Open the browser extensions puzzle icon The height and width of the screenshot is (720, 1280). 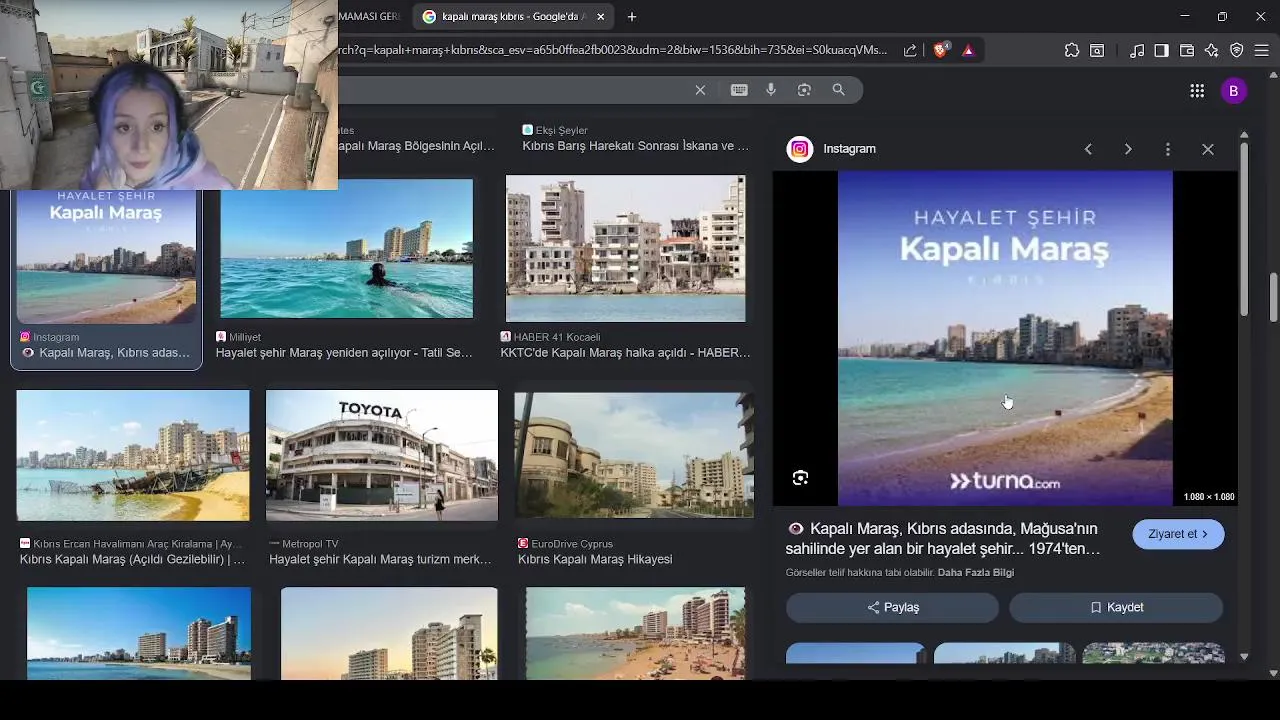tap(1072, 50)
